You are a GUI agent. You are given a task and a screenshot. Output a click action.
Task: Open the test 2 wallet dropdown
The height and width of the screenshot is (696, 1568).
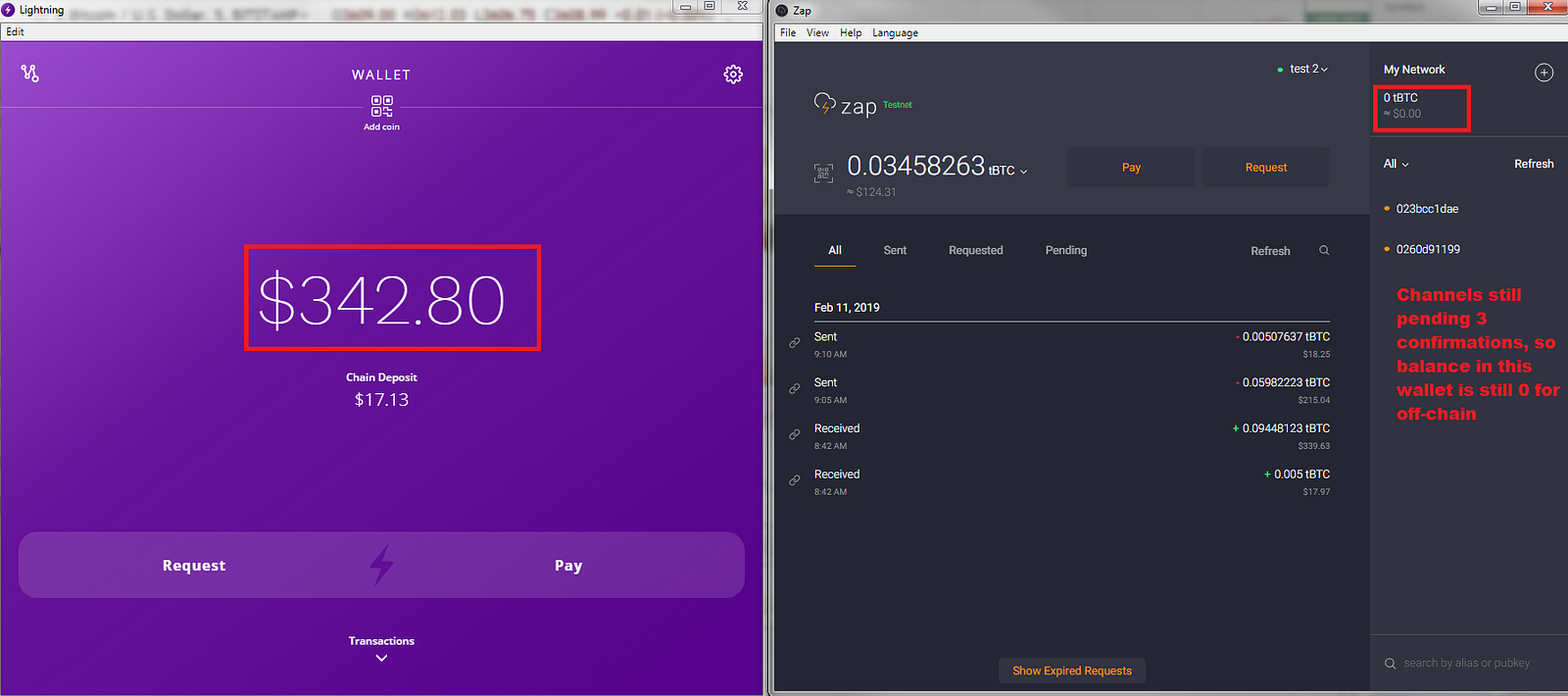click(1308, 69)
